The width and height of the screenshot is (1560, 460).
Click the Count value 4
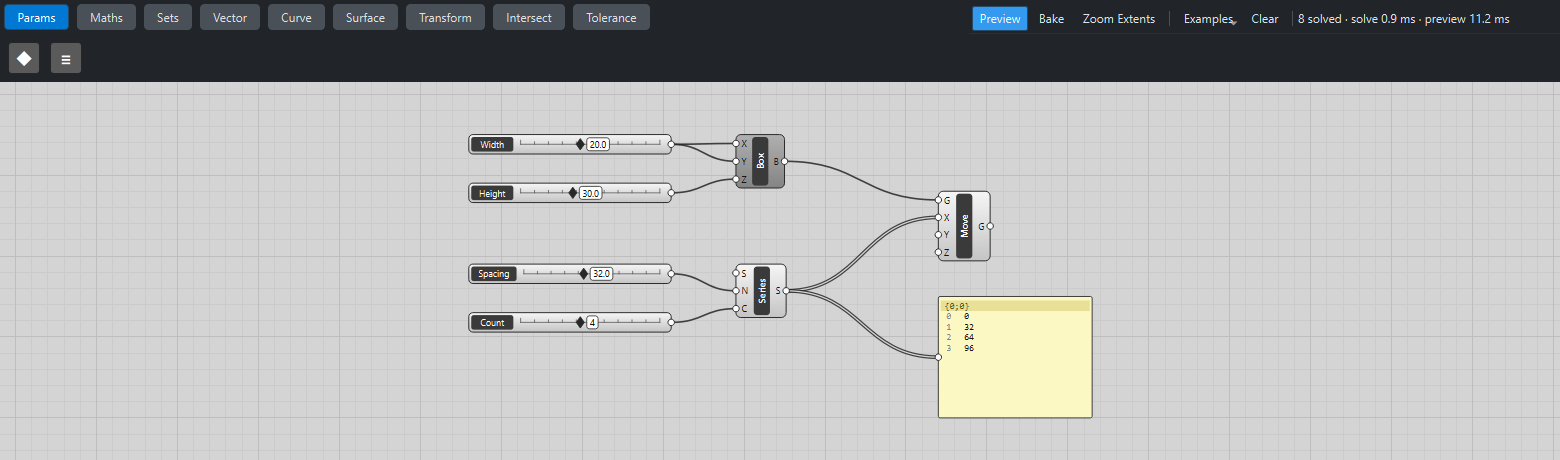(592, 322)
